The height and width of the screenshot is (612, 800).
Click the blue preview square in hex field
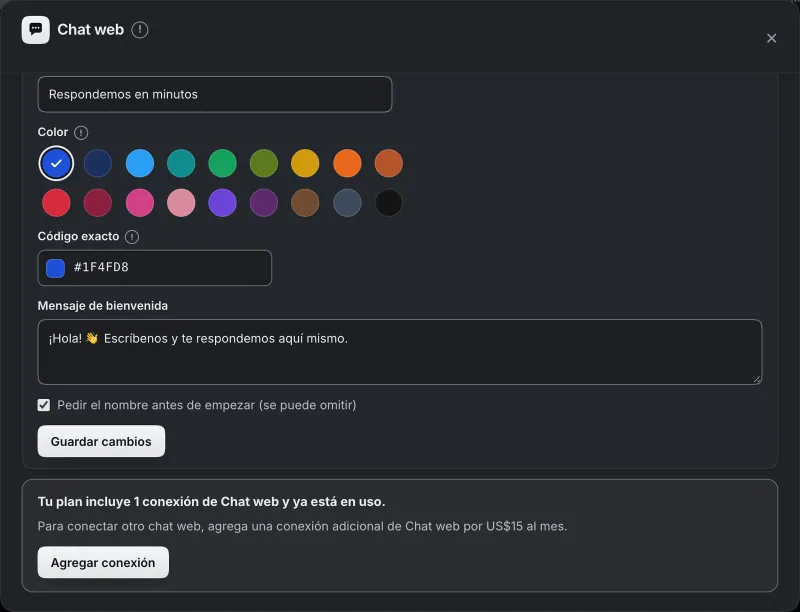pos(56,268)
